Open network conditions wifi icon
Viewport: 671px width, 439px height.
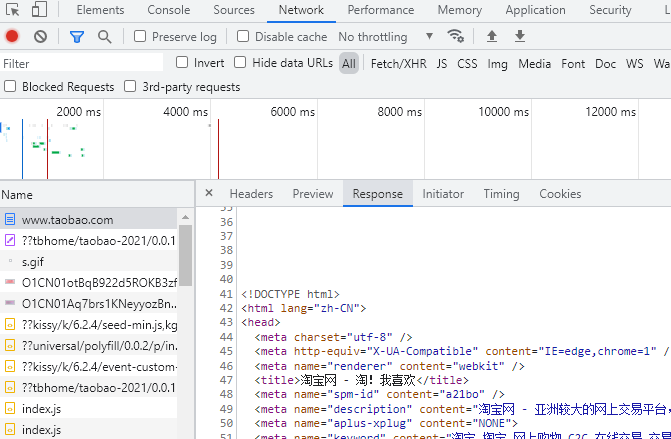coord(456,37)
